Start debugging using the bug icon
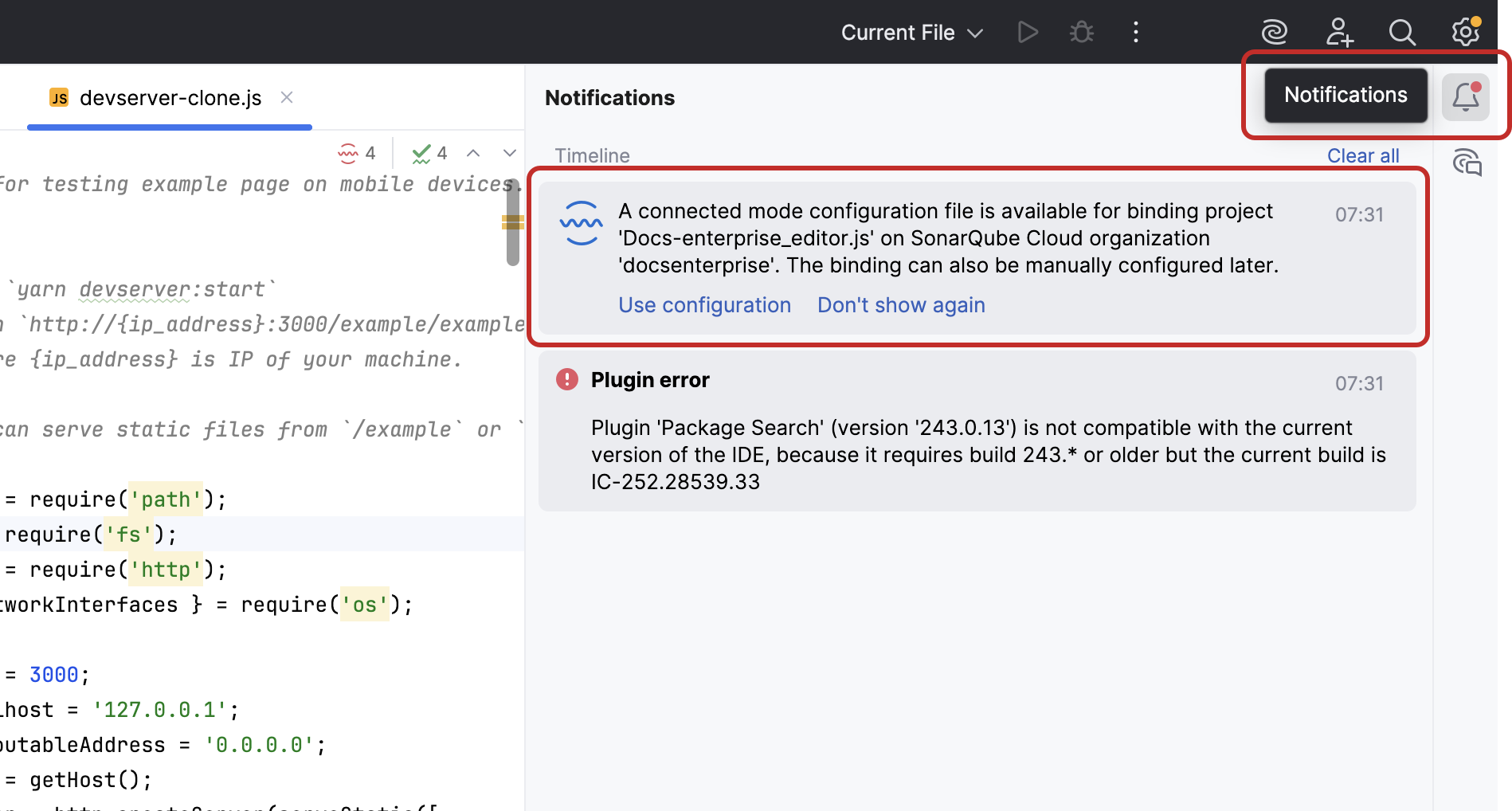Image resolution: width=1512 pixels, height=811 pixels. pos(1081,32)
